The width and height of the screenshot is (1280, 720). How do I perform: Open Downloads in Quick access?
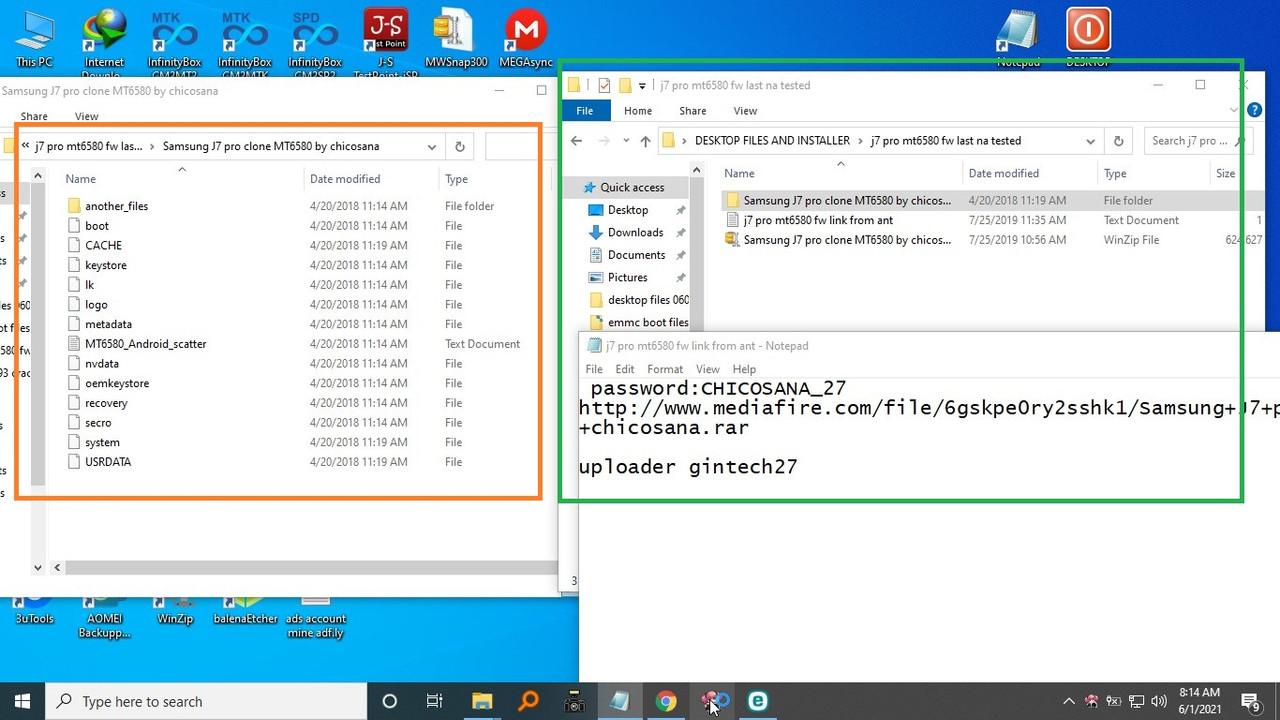click(x=635, y=232)
